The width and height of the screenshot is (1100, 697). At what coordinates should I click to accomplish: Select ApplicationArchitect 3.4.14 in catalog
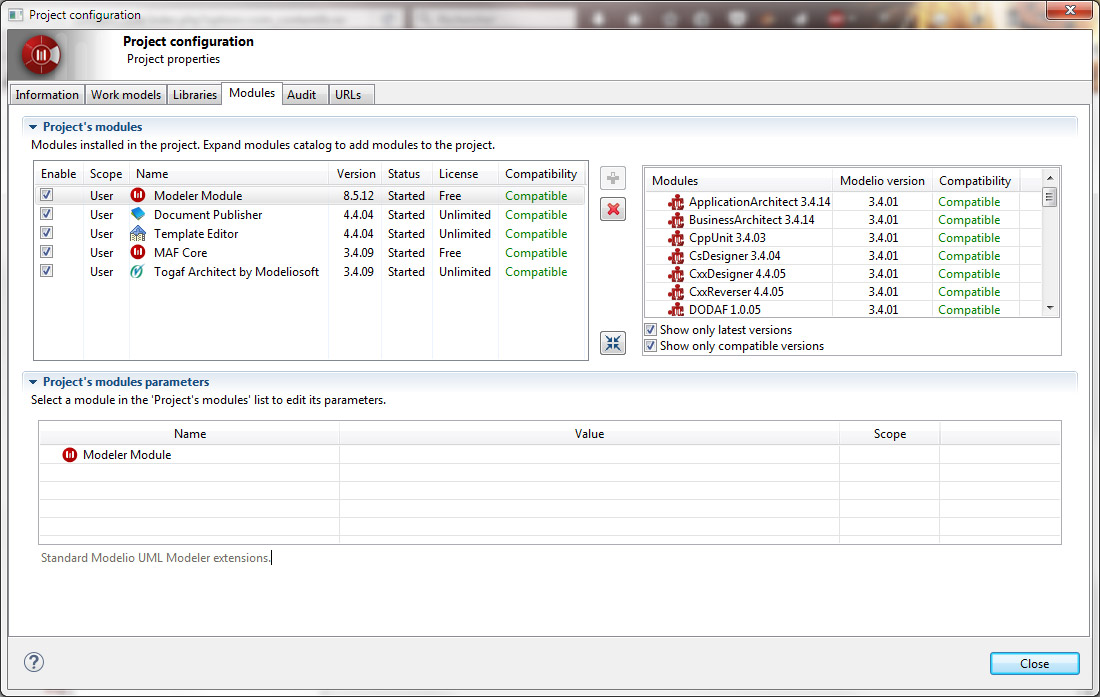point(759,202)
